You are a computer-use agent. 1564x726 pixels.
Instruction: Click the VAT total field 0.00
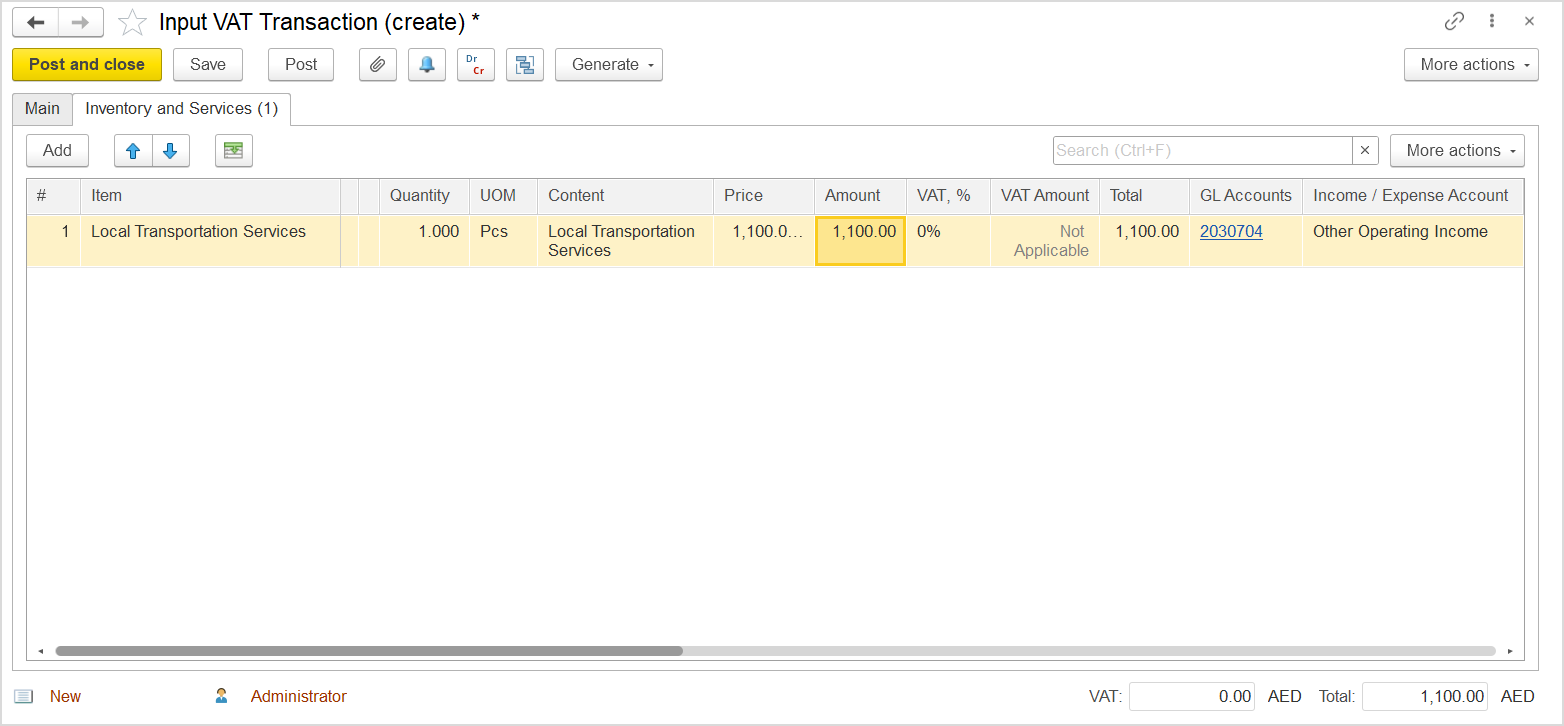[1192, 697]
